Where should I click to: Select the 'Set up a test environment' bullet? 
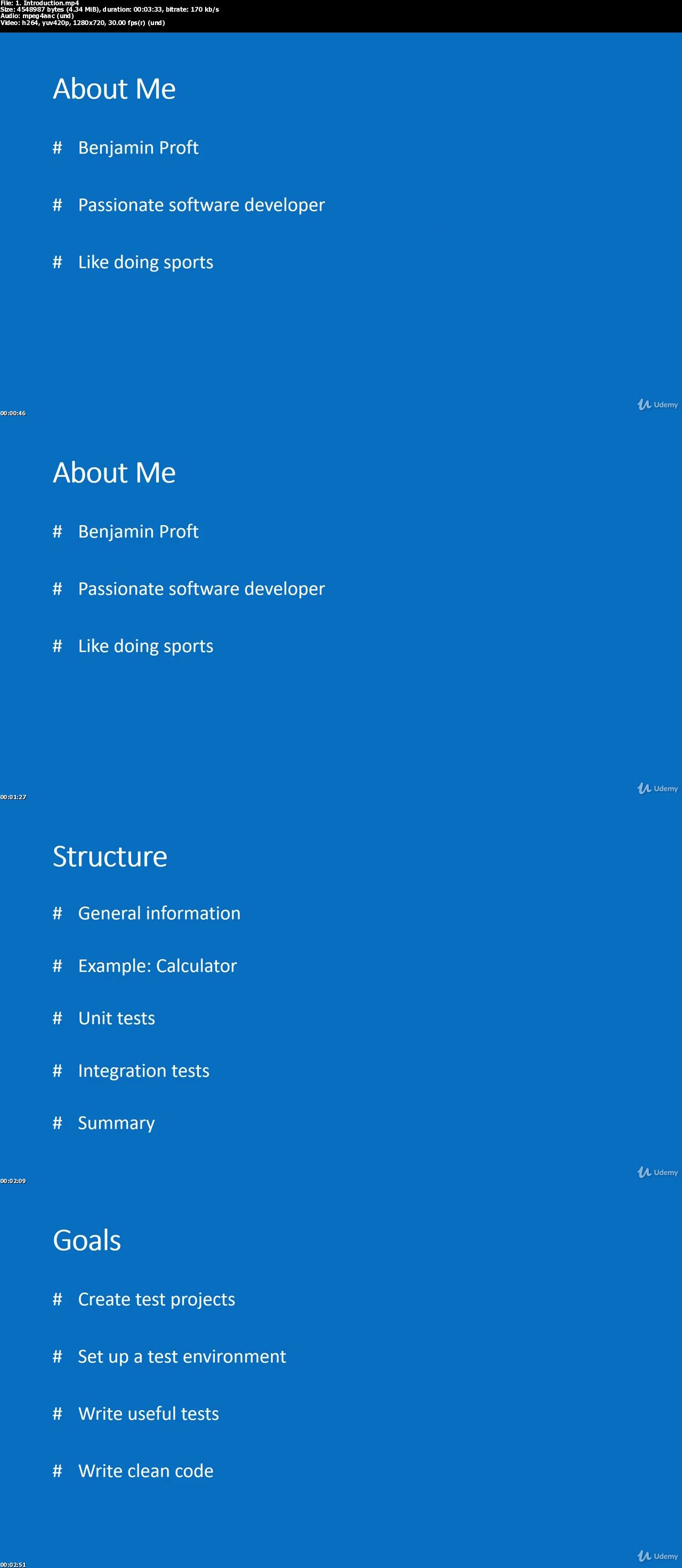(182, 1357)
